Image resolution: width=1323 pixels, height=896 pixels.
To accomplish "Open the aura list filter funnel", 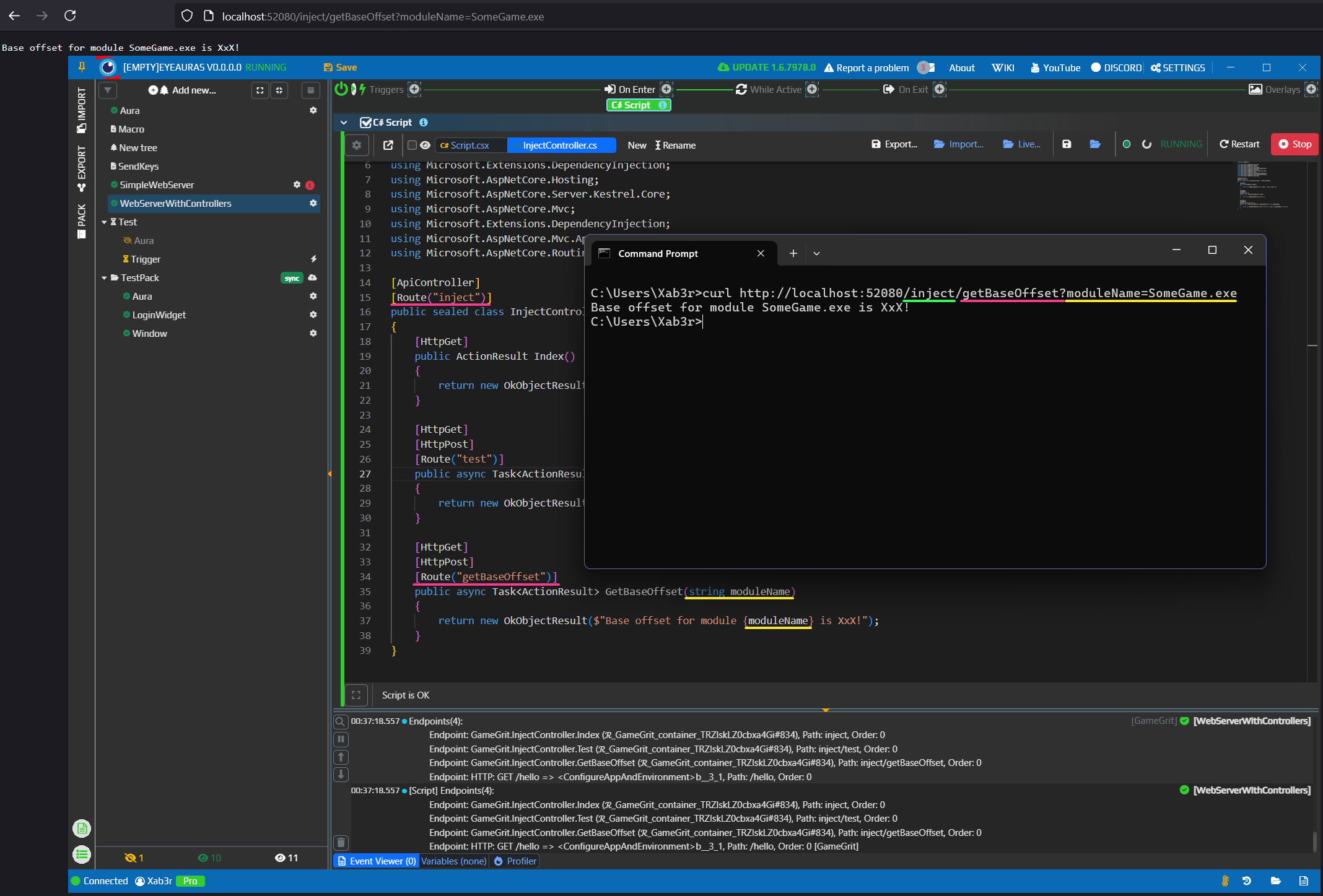I will [108, 90].
